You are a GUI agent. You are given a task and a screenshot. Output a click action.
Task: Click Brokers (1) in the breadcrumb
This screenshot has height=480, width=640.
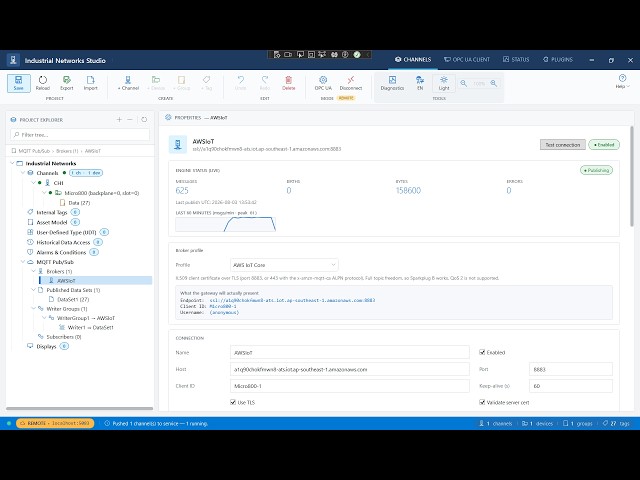67,151
